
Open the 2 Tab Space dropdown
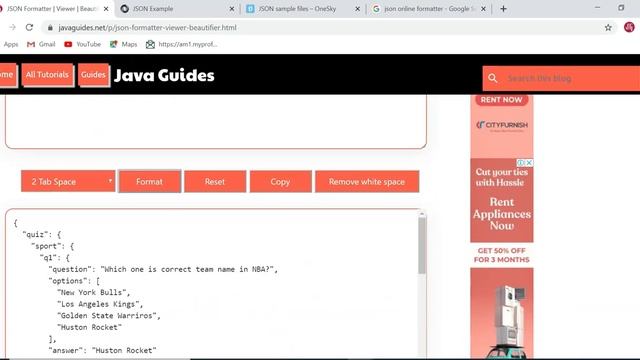click(x=68, y=181)
